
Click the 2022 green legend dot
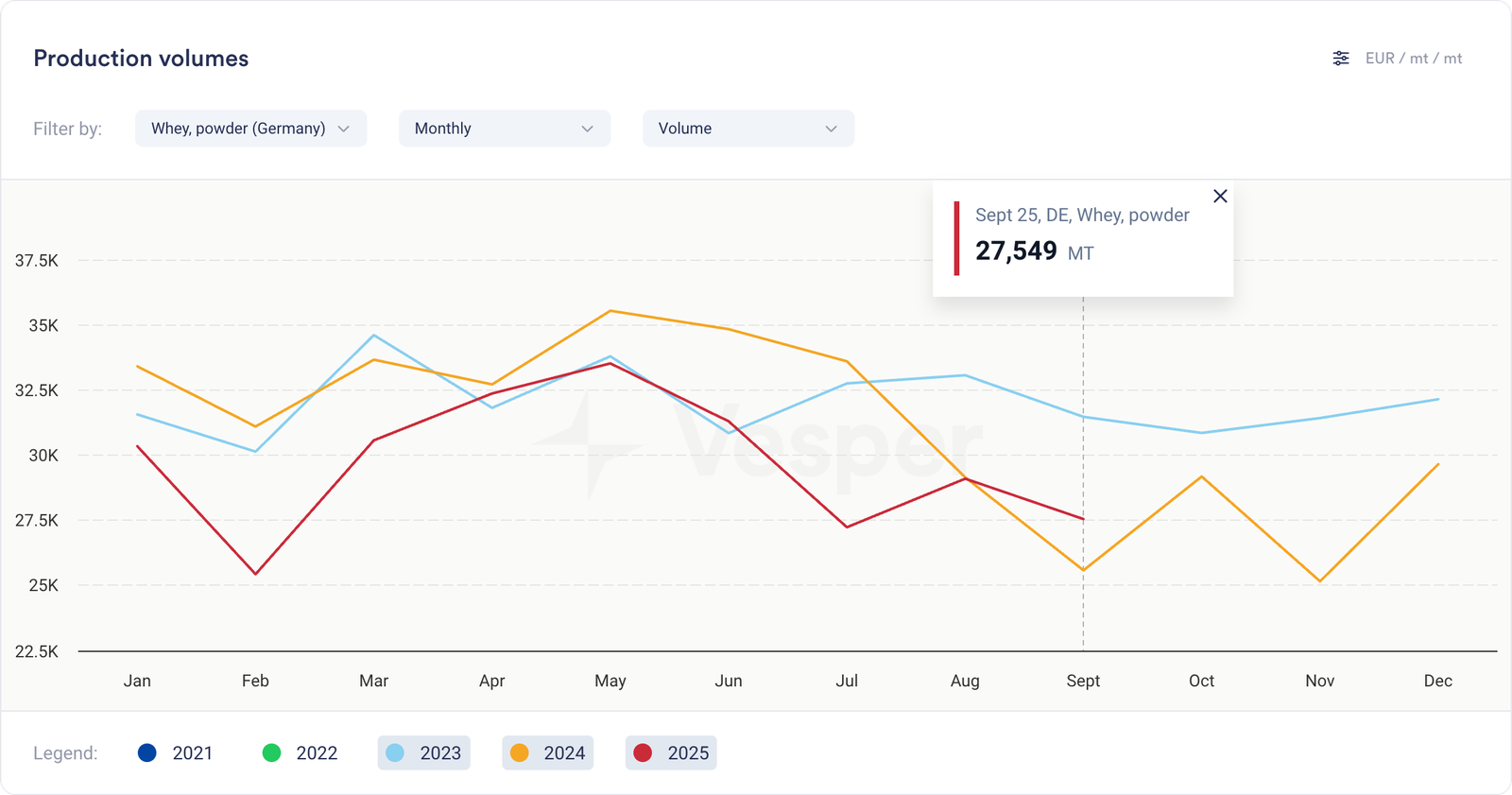tap(271, 752)
